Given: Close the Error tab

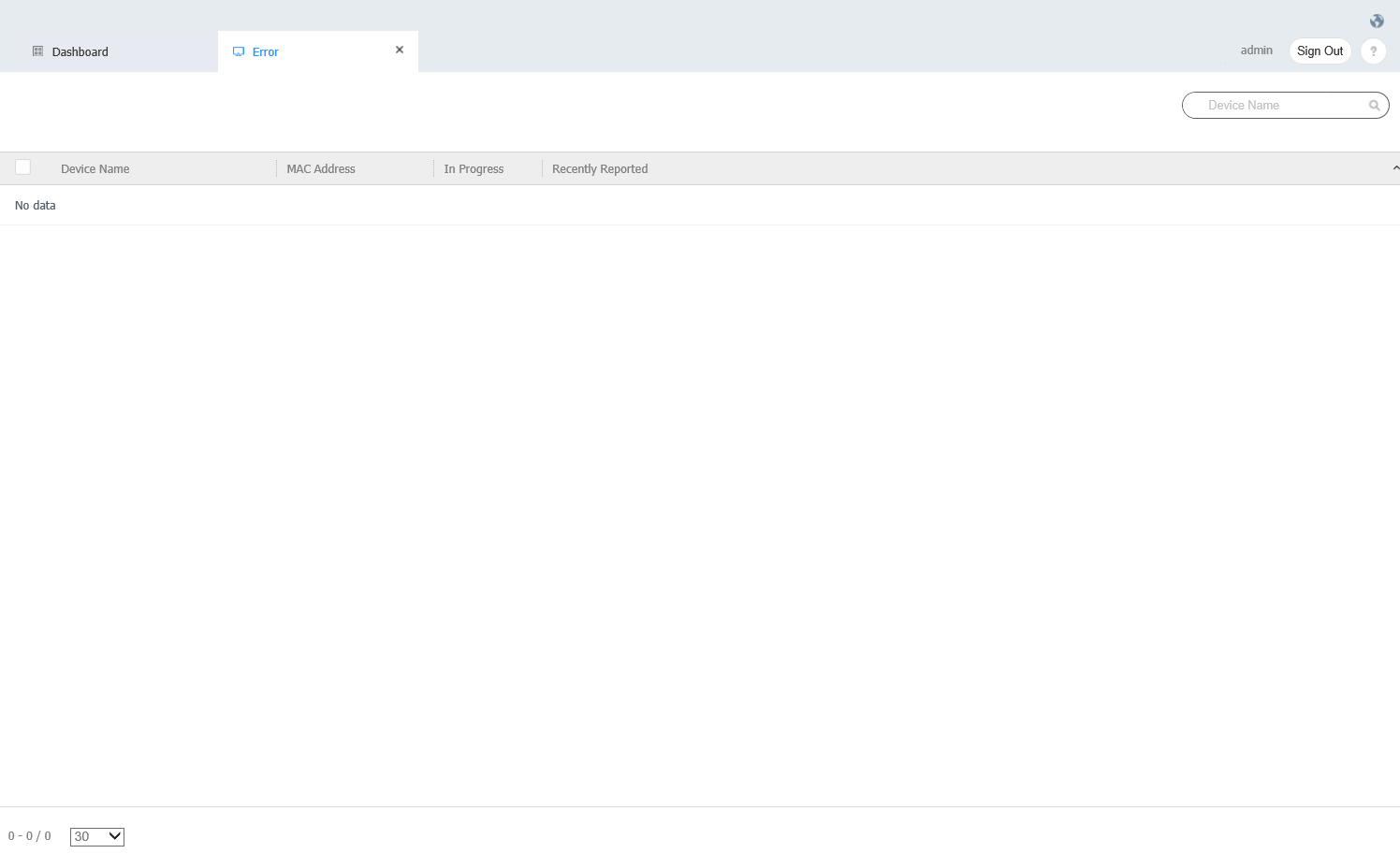Looking at the screenshot, I should click(x=399, y=50).
